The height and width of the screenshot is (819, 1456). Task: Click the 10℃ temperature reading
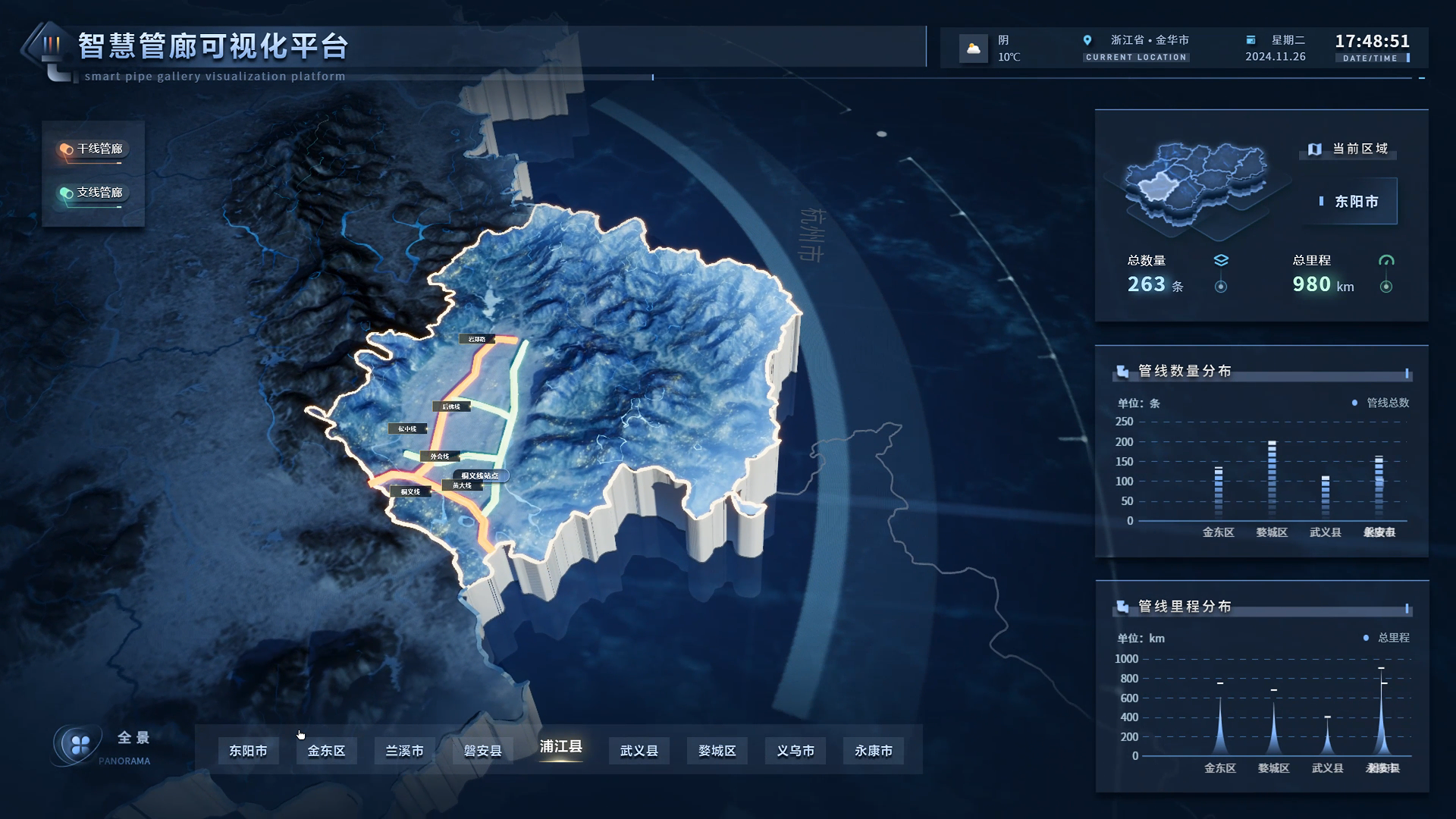1009,57
